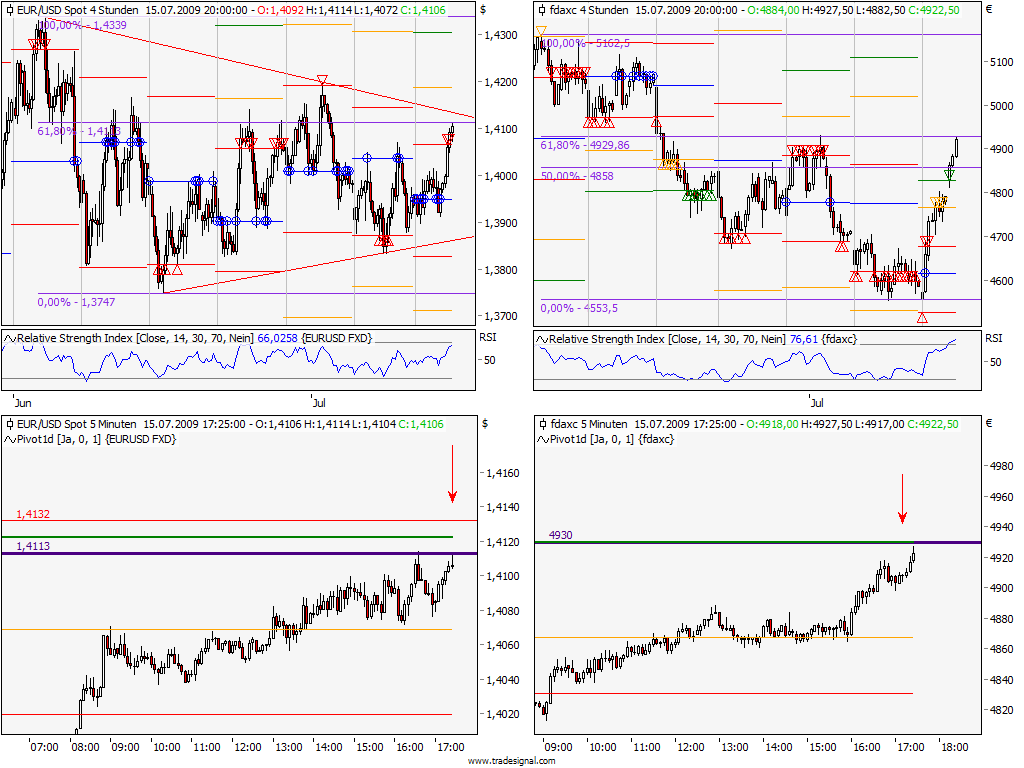
Task: Click the candlestick icon beside EUR/USD Spot 4 Stunden
Action: click(9, 10)
